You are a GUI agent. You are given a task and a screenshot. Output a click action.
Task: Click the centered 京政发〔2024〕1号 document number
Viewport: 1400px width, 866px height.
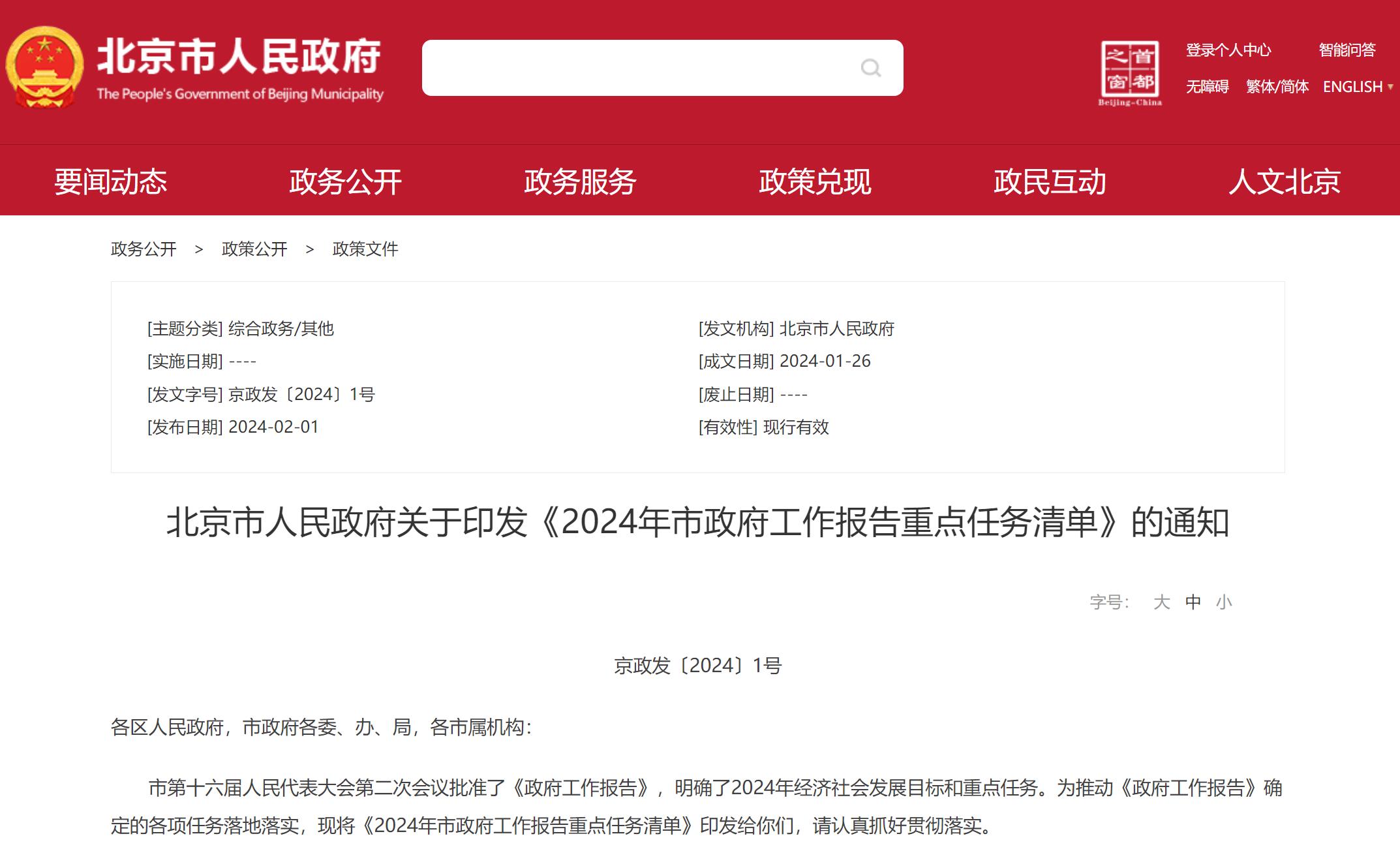pyautogui.click(x=698, y=666)
